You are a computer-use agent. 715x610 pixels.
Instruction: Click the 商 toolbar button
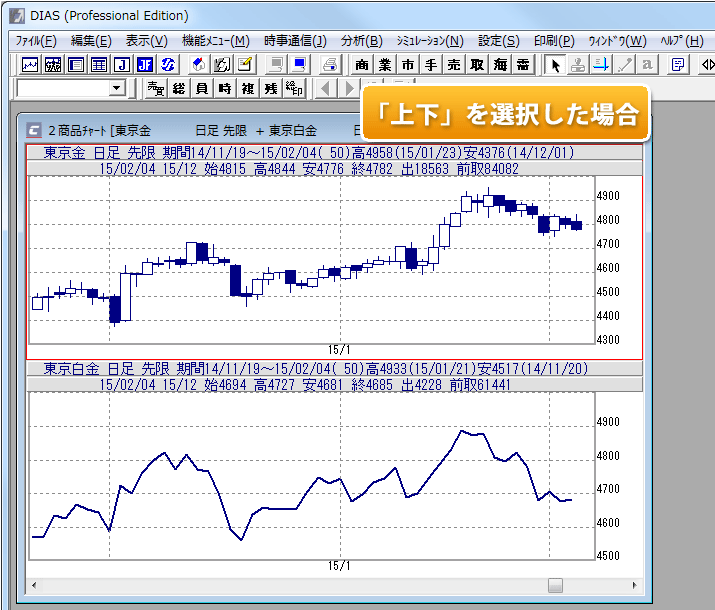(360, 65)
